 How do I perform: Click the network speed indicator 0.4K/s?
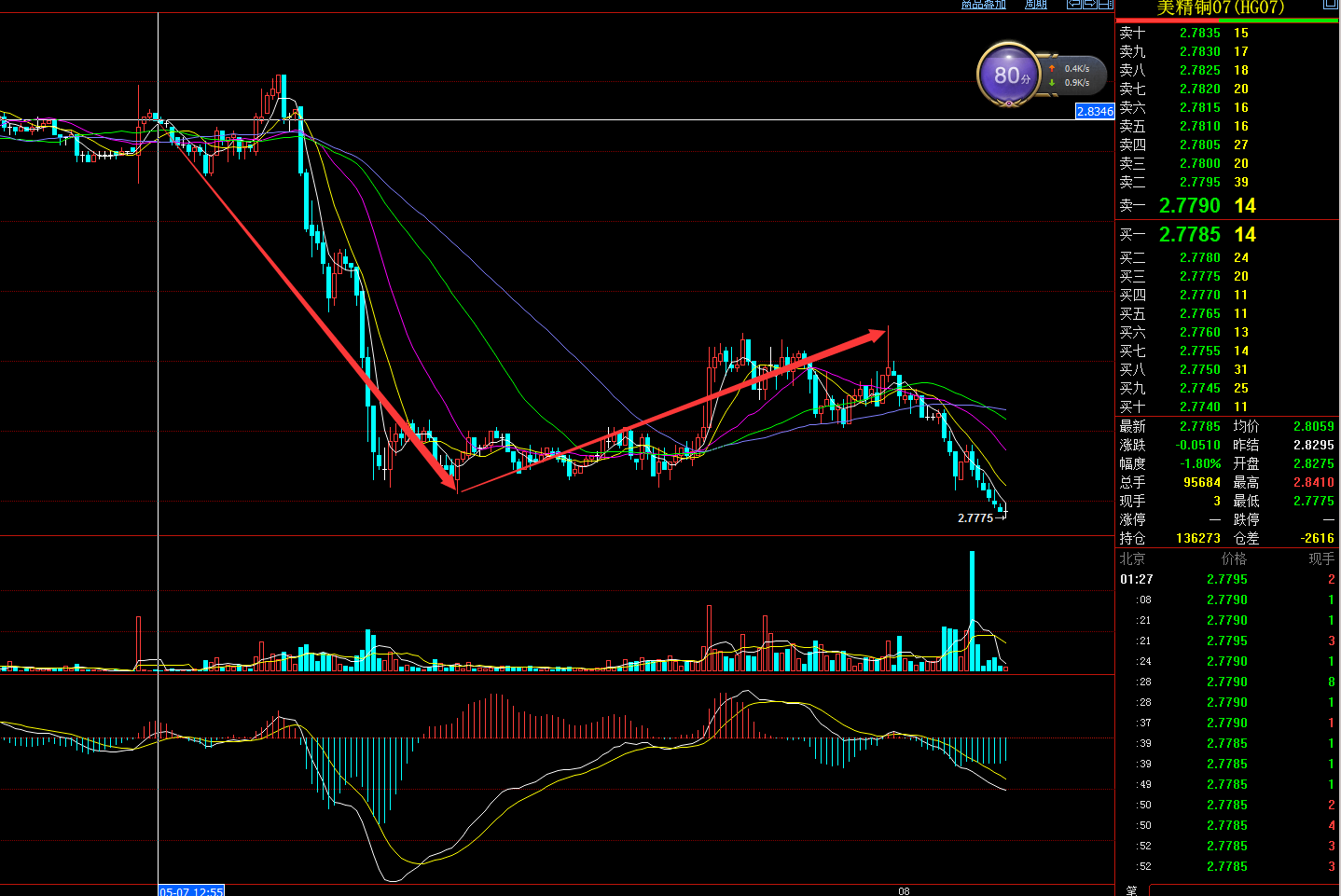(x=1075, y=68)
